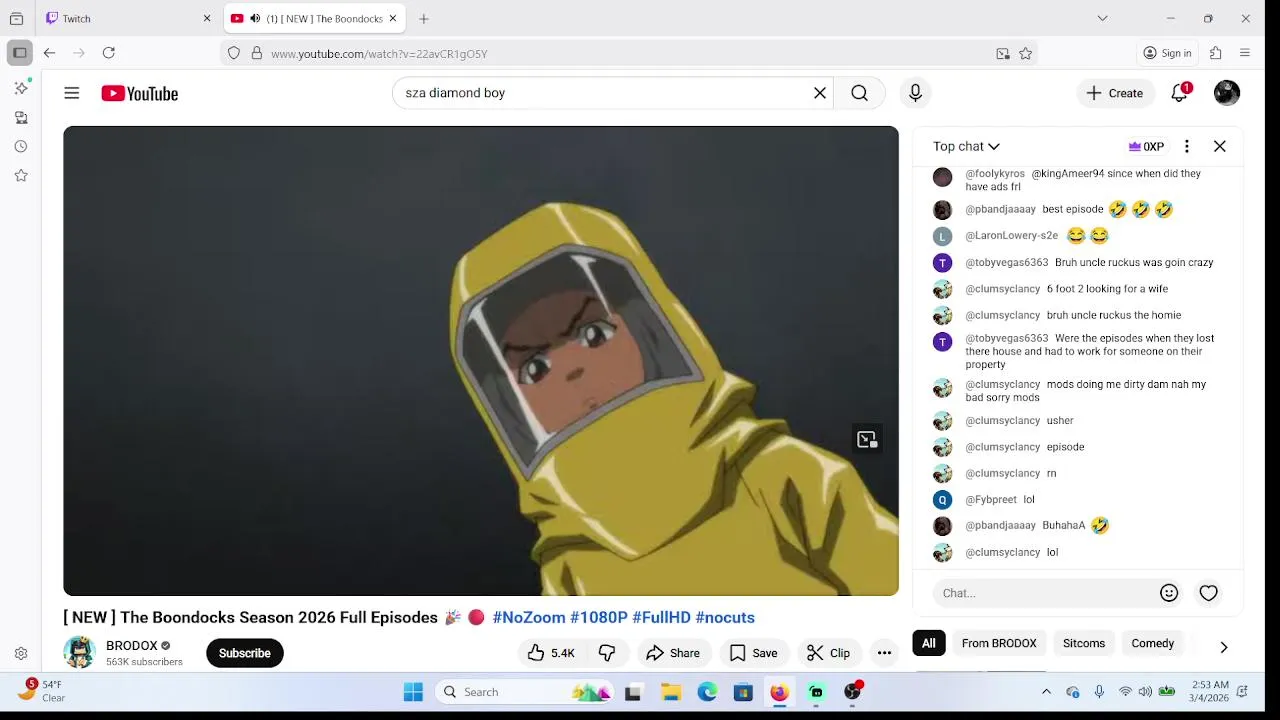Image resolution: width=1280 pixels, height=720 pixels.
Task: Click @foolykyros chat username
Action: [994, 174]
